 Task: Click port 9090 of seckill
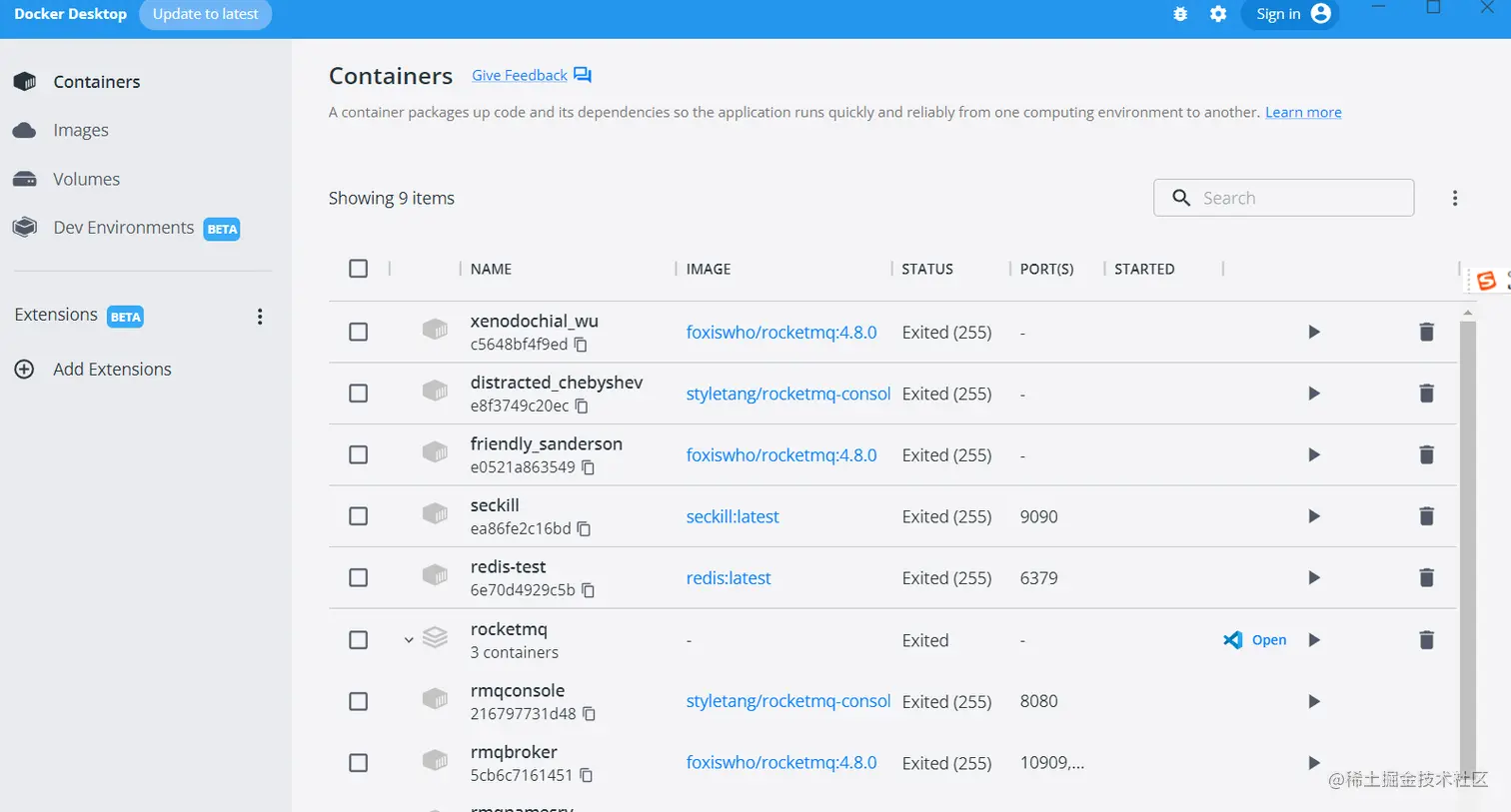[1038, 516]
